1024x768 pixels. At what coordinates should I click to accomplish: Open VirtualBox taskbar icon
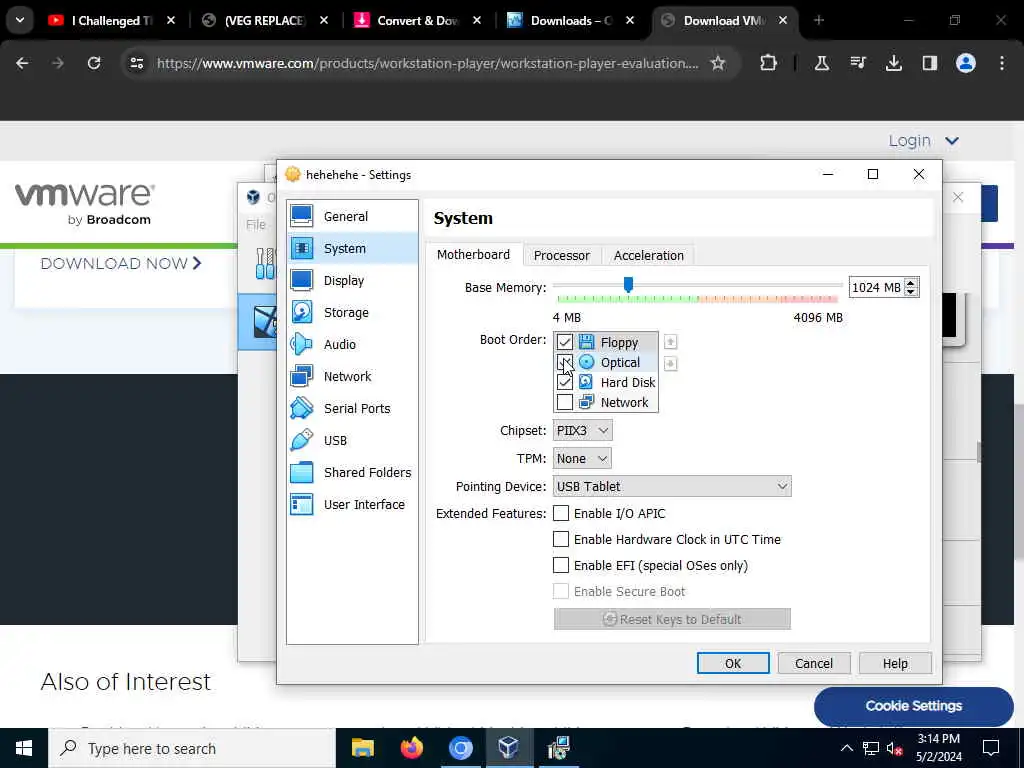click(x=509, y=748)
